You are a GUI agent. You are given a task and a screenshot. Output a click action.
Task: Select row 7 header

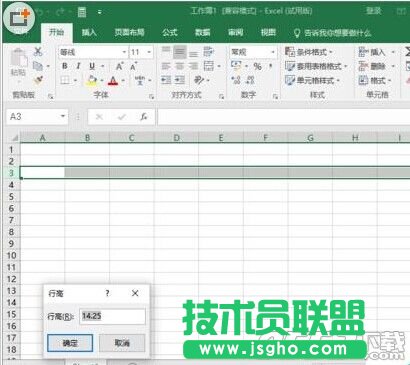click(x=11, y=220)
